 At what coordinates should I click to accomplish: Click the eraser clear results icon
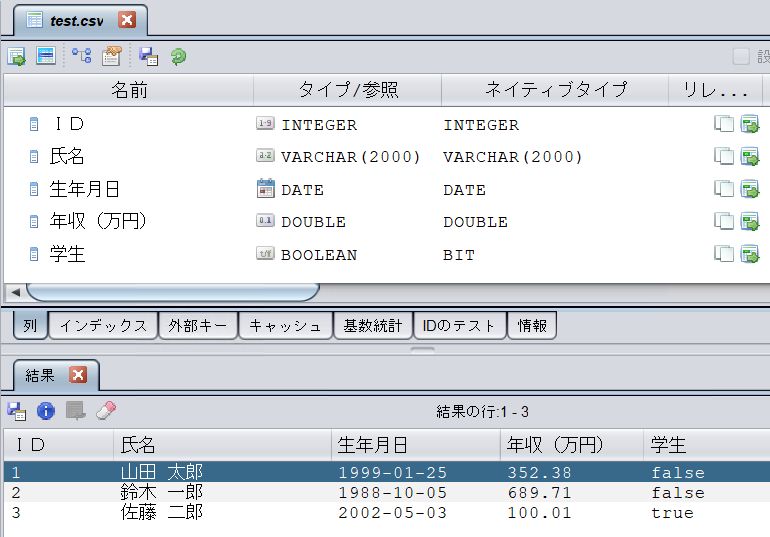click(x=106, y=411)
